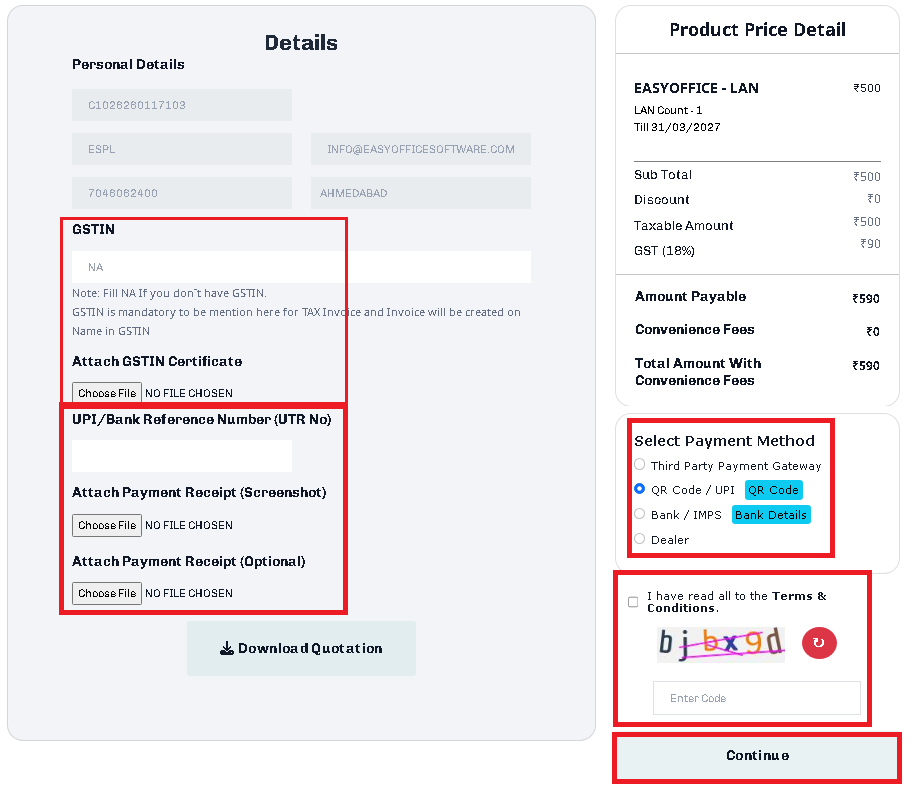Click the red captcha refresh icon

819,643
